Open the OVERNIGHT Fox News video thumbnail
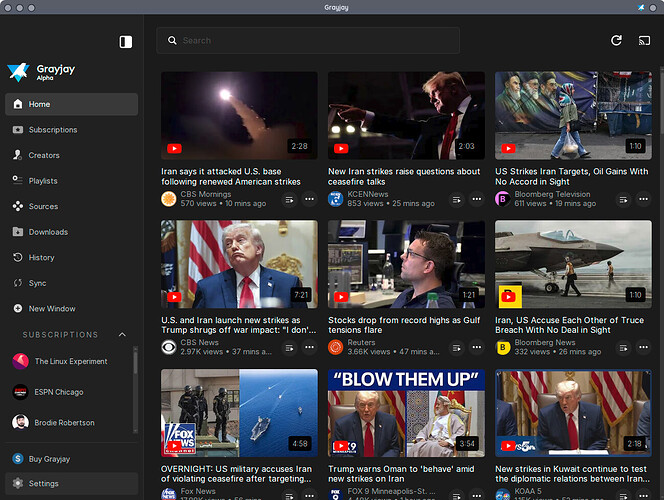 239,413
